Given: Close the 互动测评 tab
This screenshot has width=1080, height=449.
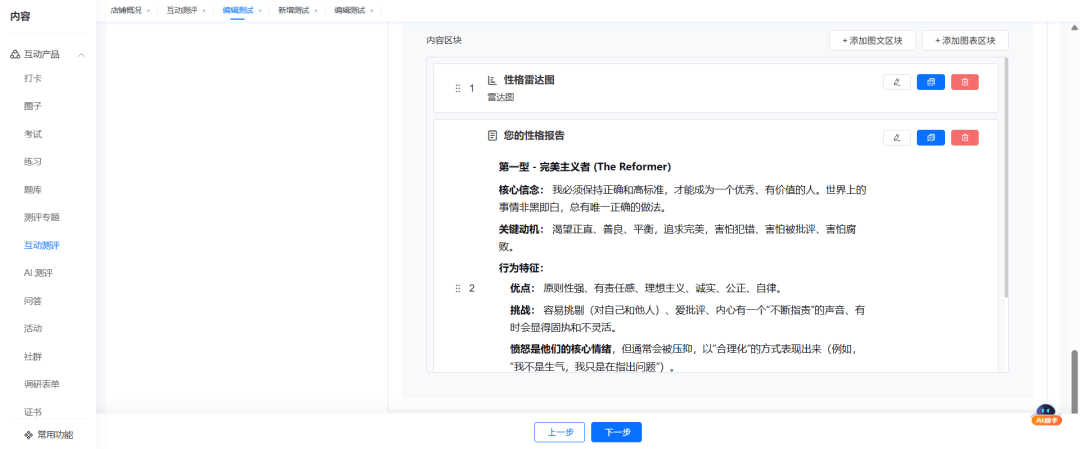Looking at the screenshot, I should click(204, 10).
